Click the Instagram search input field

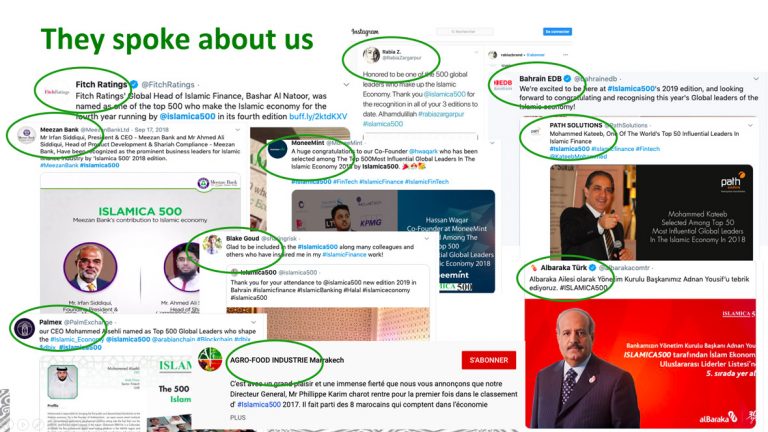coord(464,31)
